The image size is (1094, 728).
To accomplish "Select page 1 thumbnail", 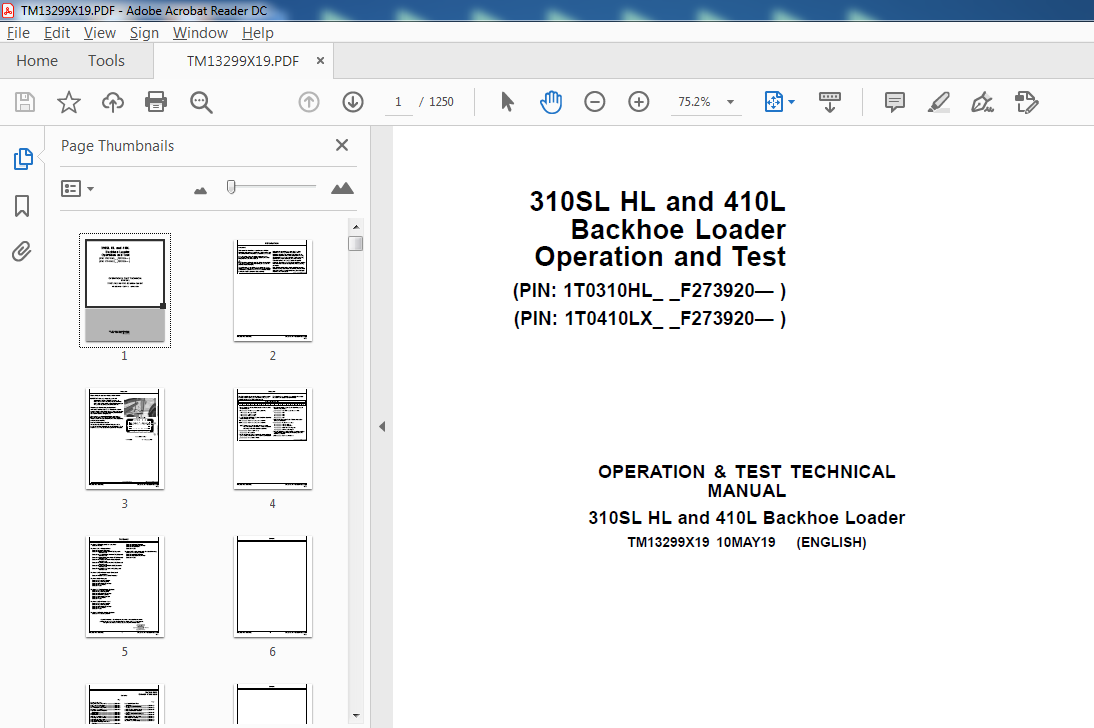I will 125,290.
